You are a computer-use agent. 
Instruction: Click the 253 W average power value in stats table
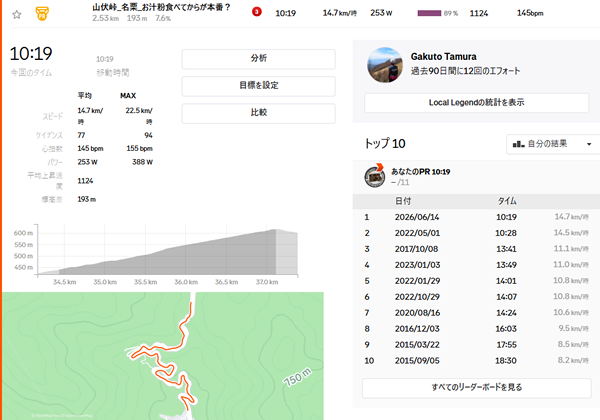click(87, 162)
